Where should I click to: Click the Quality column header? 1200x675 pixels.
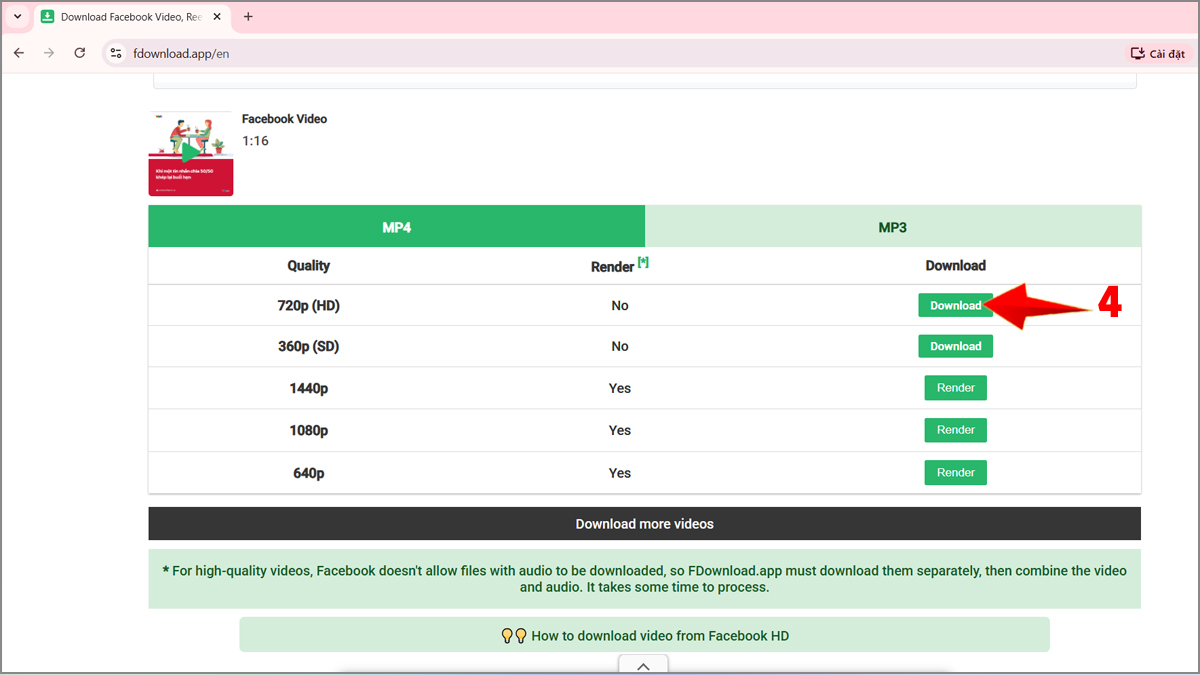click(x=309, y=266)
